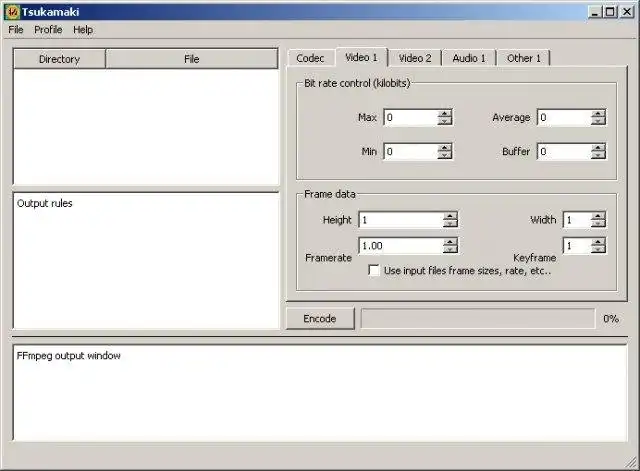The height and width of the screenshot is (471, 640).
Task: Click the Width input field
Action: [x=577, y=220]
